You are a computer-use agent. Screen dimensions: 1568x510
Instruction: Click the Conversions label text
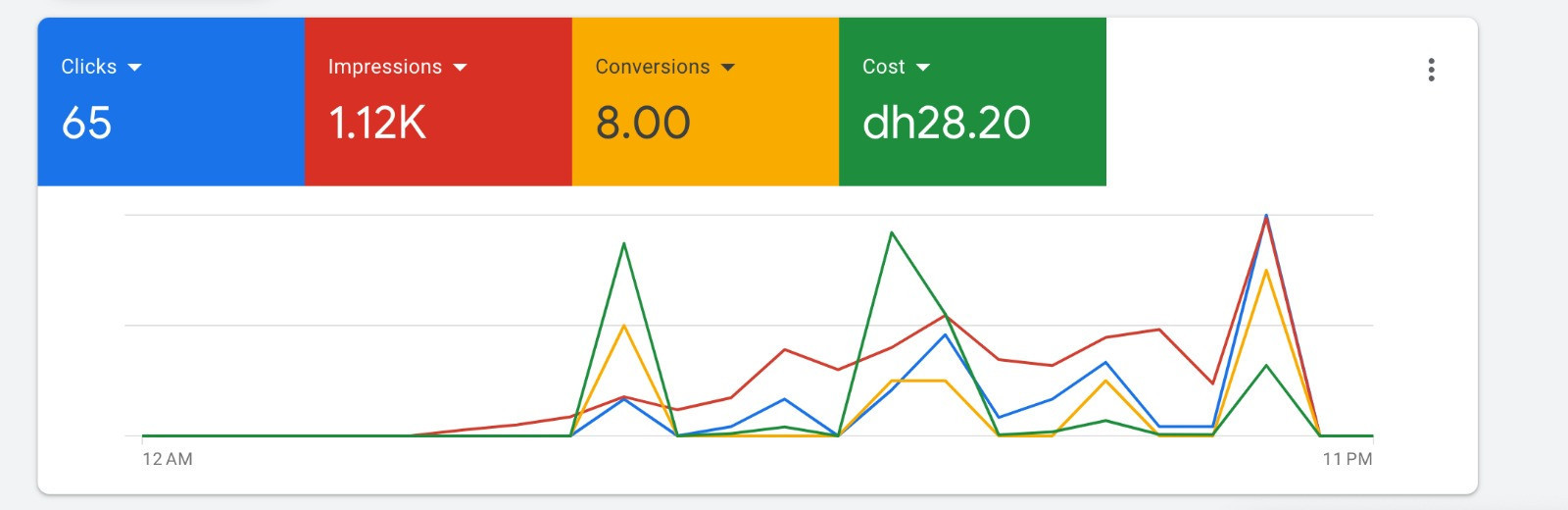tap(653, 67)
